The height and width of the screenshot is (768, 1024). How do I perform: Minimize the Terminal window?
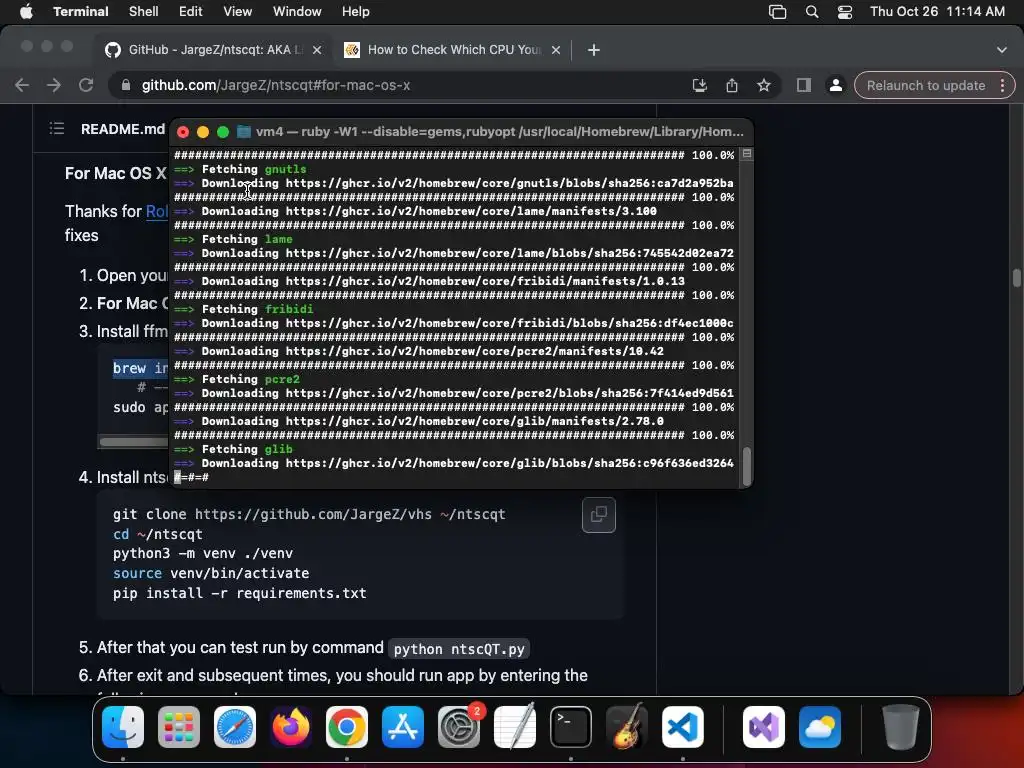point(203,132)
